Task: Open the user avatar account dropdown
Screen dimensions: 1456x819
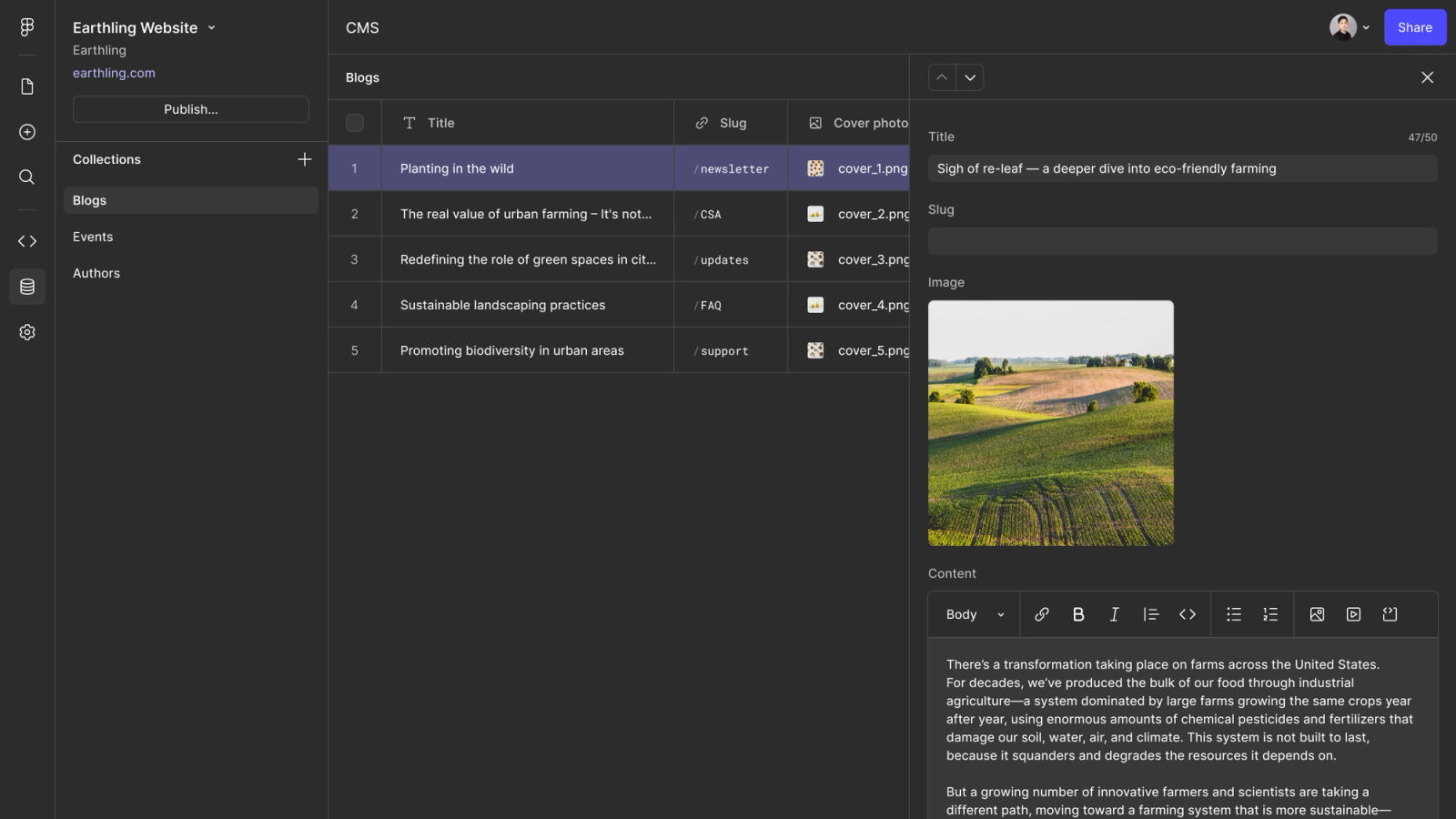Action: [x=1350, y=27]
